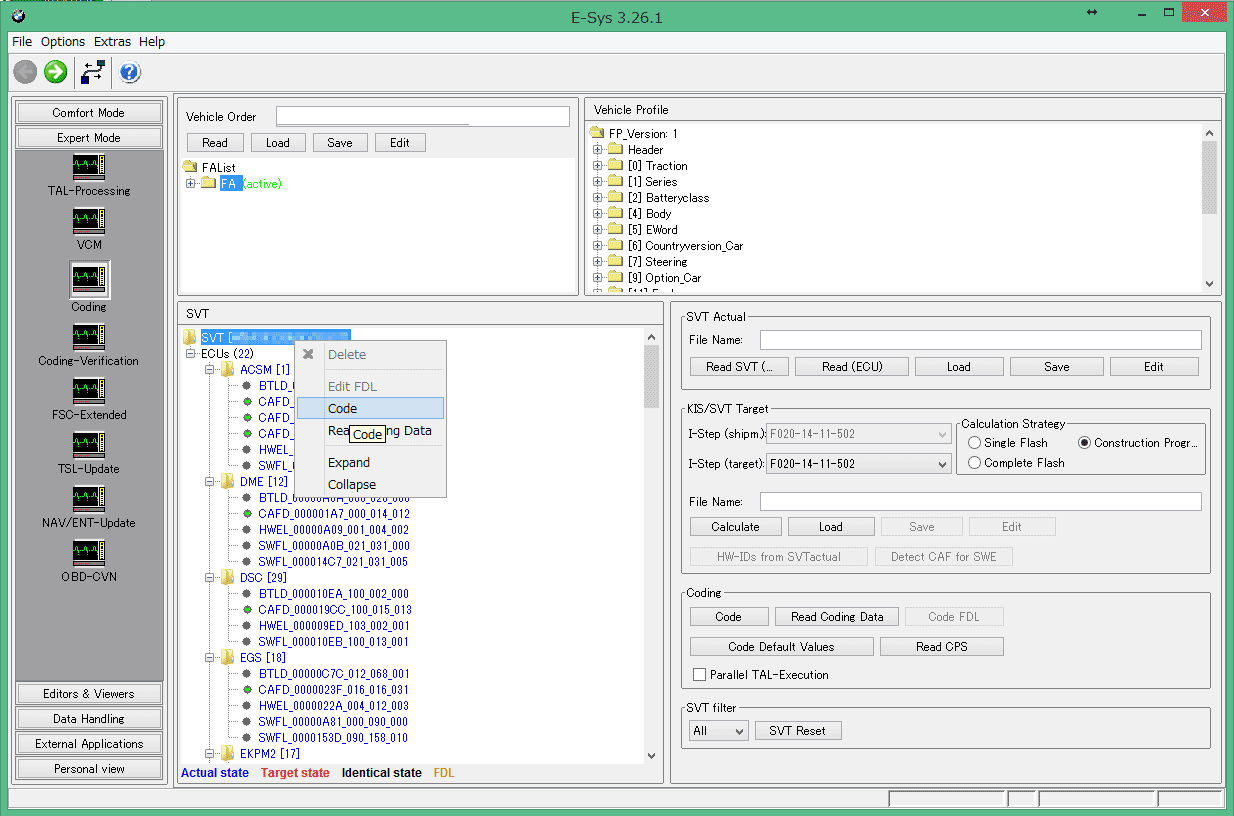
Task: Click SVT Actual File Name field
Action: (x=981, y=340)
